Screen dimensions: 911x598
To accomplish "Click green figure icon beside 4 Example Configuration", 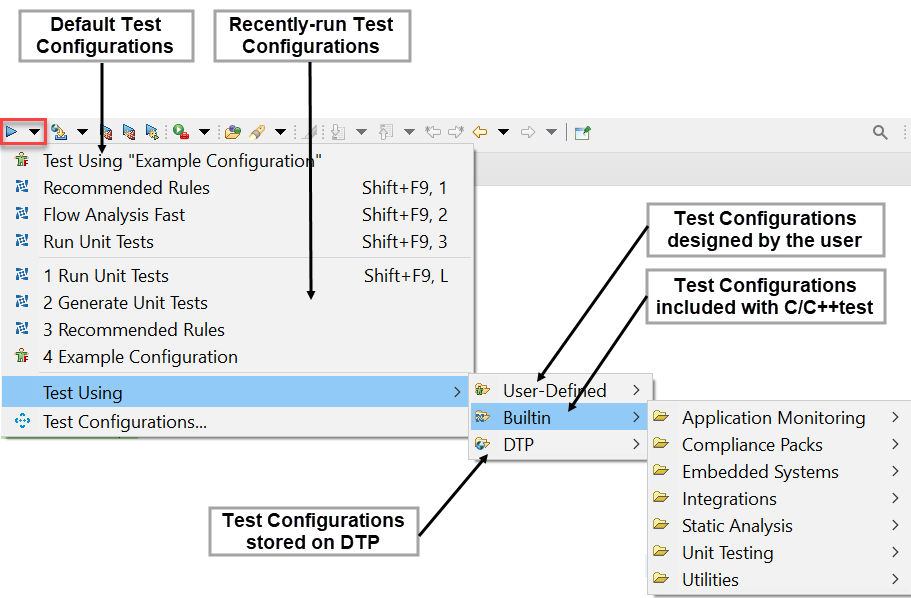I will coord(22,355).
